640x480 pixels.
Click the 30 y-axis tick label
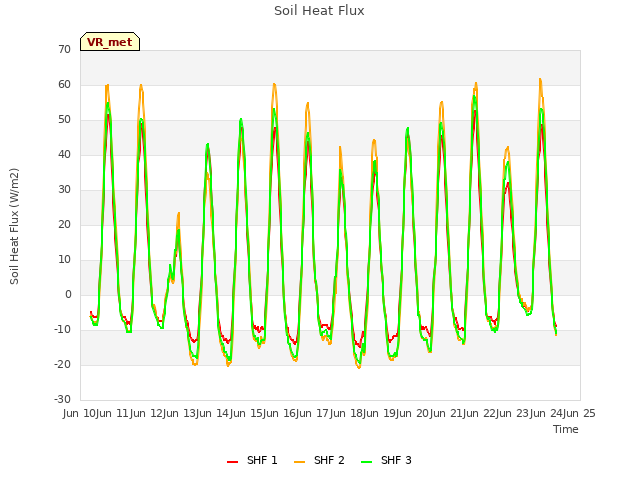click(64, 190)
